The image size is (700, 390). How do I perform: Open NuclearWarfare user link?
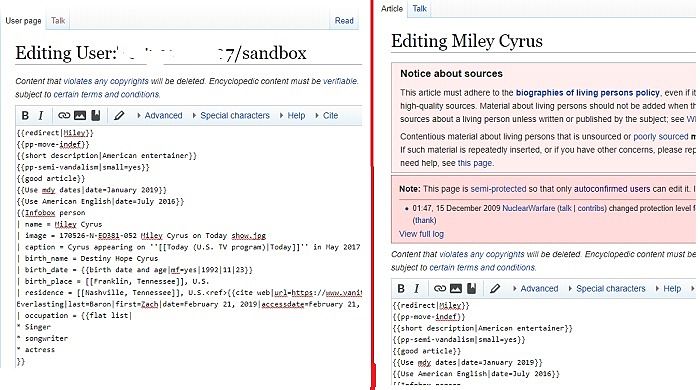pos(529,208)
